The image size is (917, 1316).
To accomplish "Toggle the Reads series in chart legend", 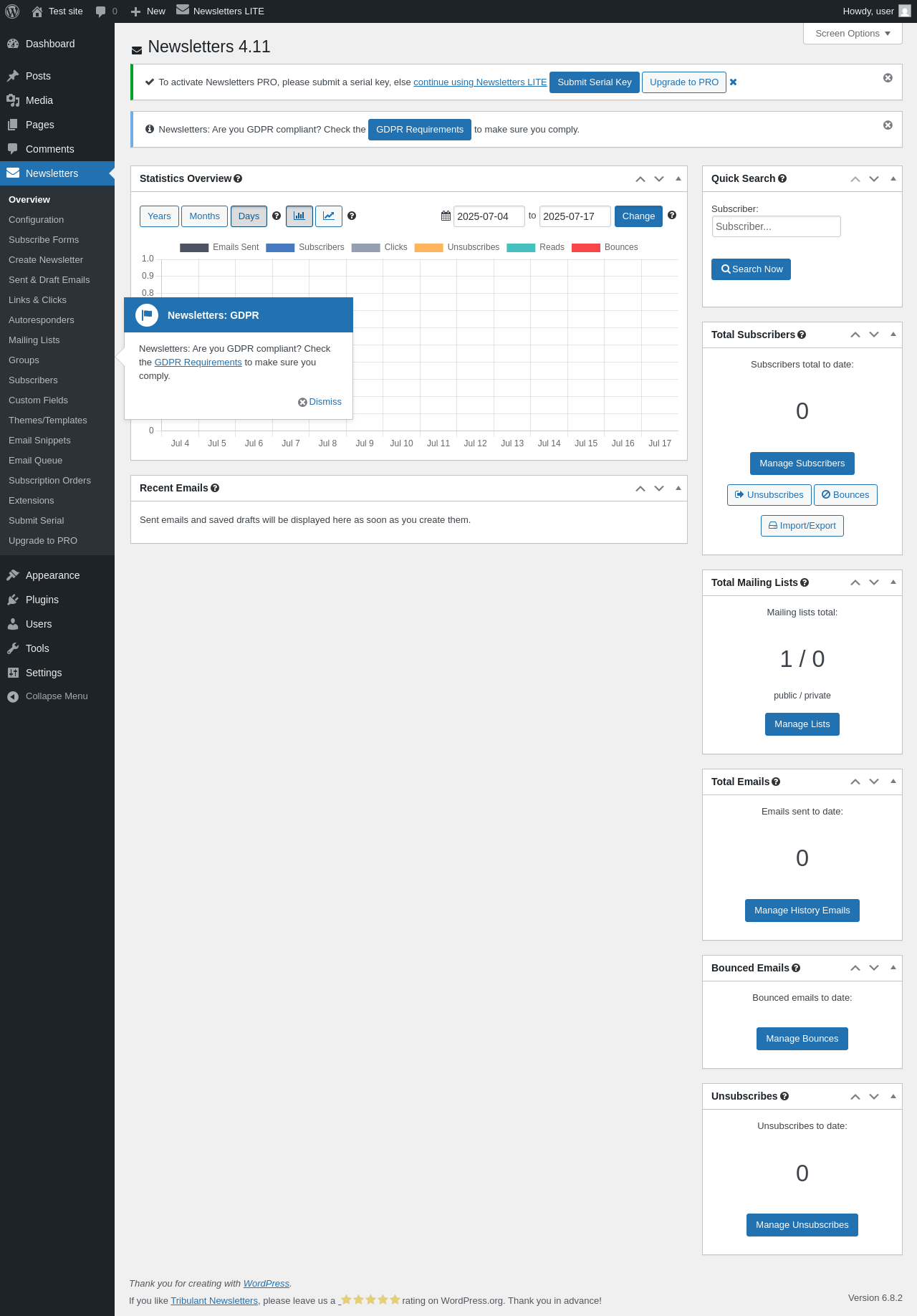I will tap(535, 247).
